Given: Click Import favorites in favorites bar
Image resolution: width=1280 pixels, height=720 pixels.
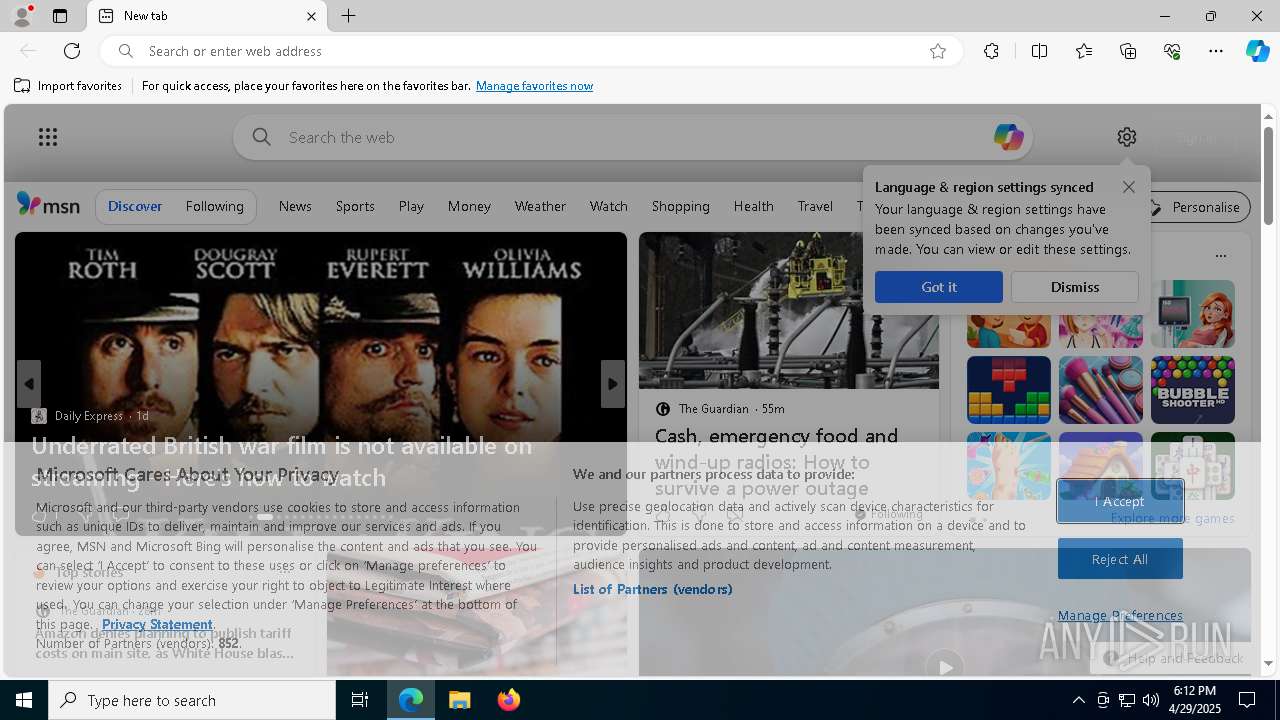Looking at the screenshot, I should (68, 86).
